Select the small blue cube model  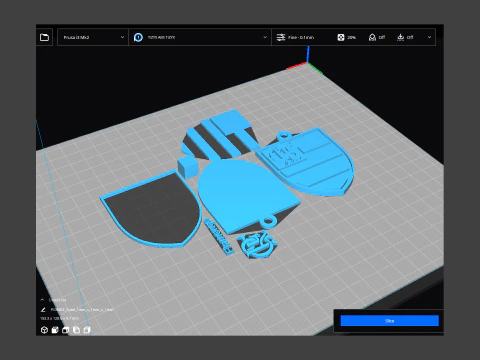187,166
